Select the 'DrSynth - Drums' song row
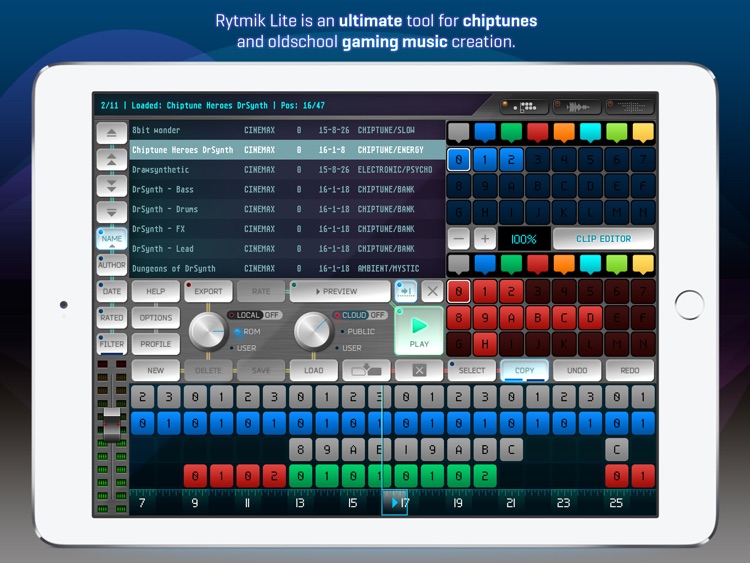Viewport: 750px width, 563px height. point(287,210)
